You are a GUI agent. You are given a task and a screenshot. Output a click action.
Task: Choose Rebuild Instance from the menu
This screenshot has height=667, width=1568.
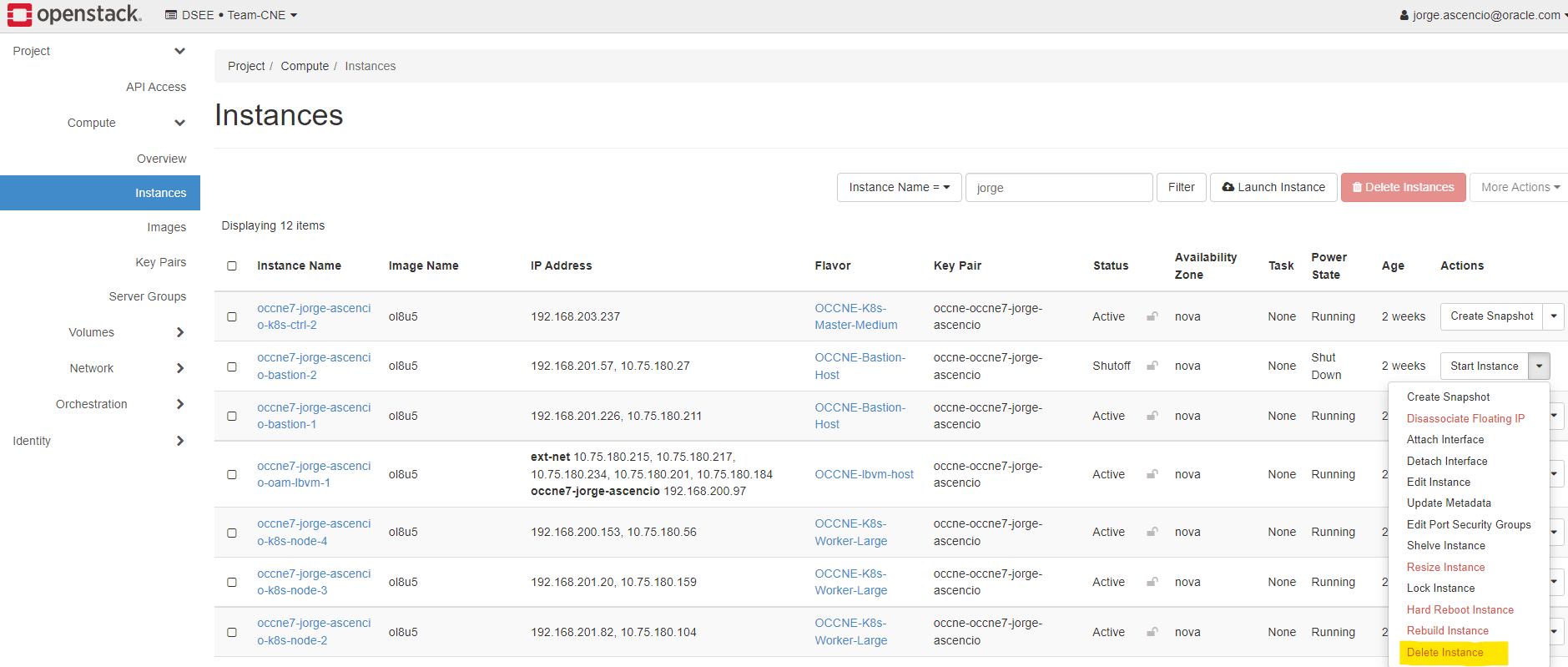click(x=1448, y=630)
